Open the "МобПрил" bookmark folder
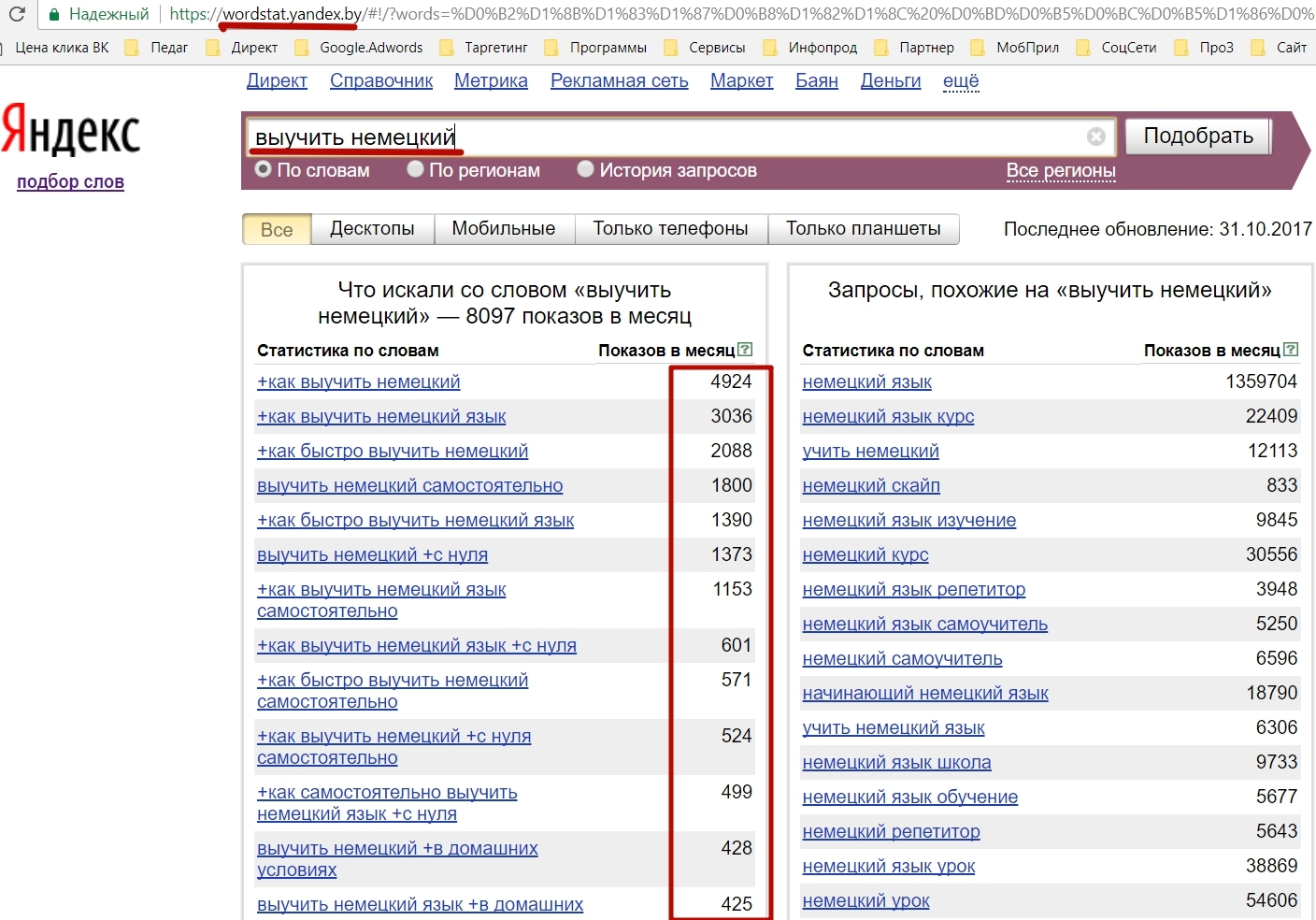 point(1016,47)
